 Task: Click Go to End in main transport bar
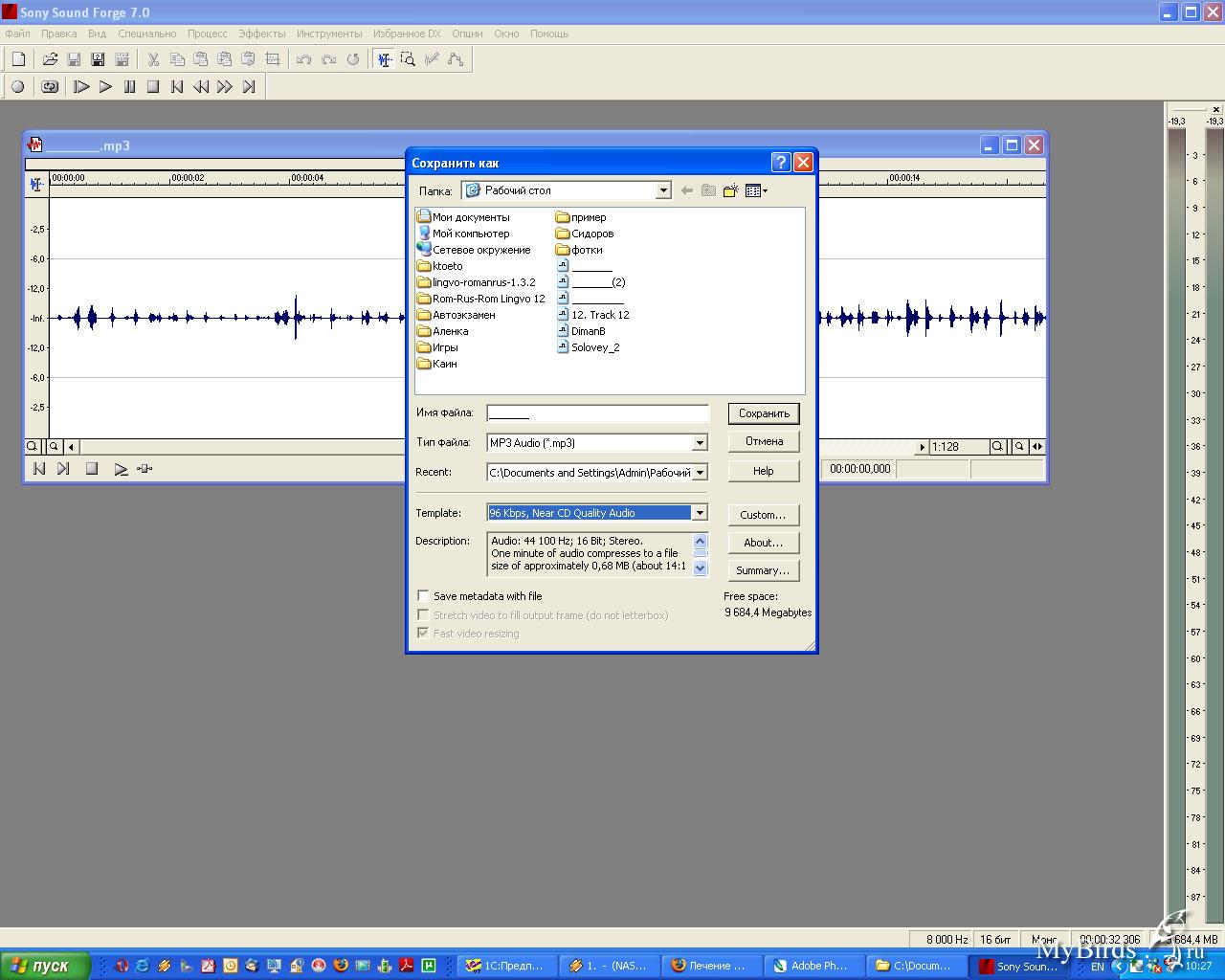point(249,87)
